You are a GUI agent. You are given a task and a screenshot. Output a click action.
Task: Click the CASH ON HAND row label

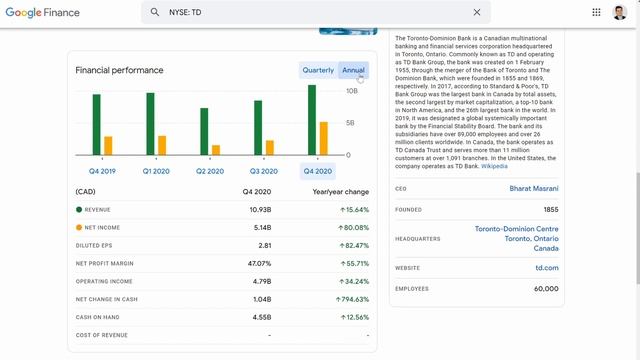pyautogui.click(x=98, y=317)
